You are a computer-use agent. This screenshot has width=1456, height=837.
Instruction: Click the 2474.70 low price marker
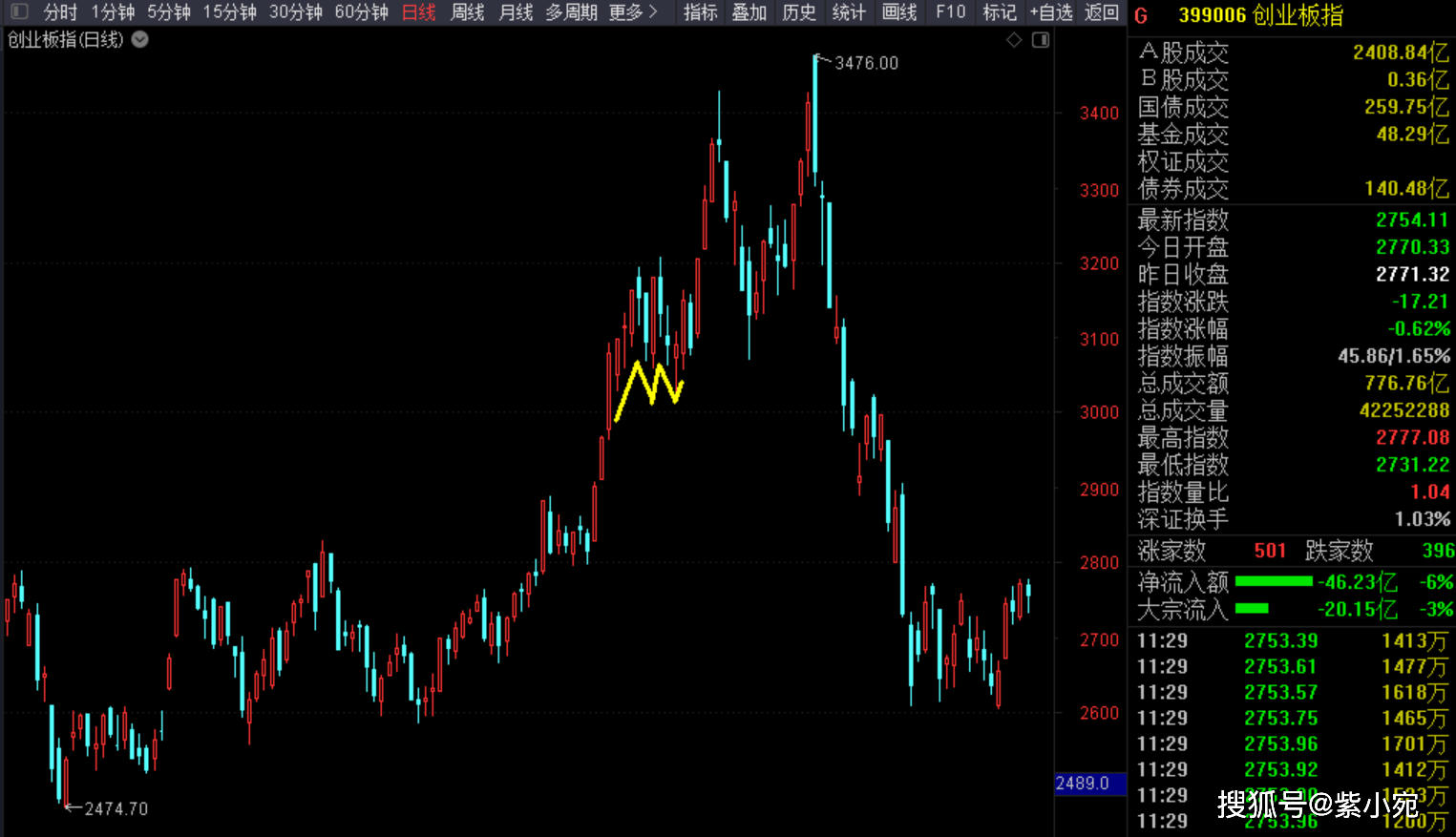click(116, 808)
